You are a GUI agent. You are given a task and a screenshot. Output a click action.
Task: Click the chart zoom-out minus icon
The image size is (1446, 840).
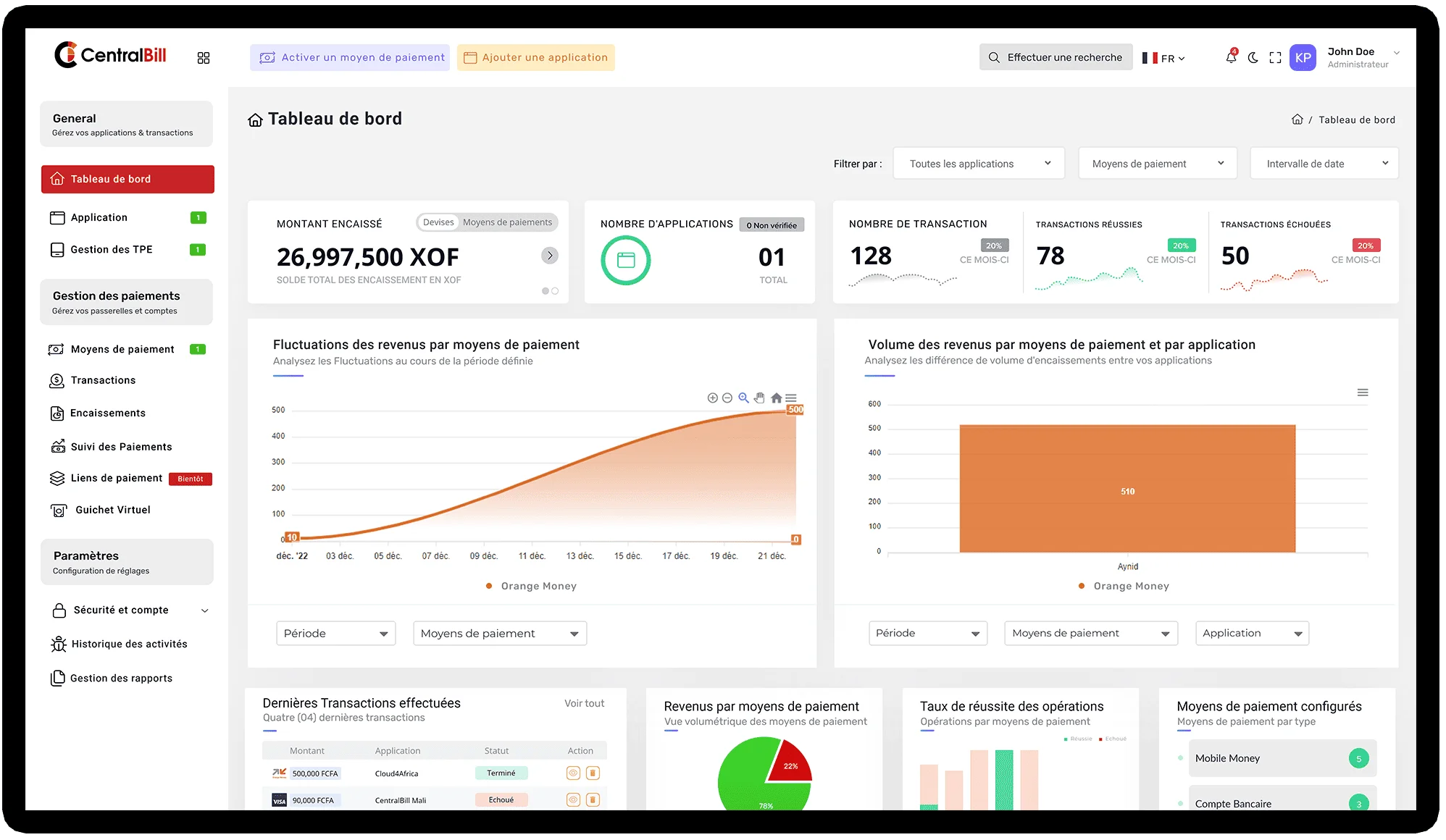click(727, 398)
